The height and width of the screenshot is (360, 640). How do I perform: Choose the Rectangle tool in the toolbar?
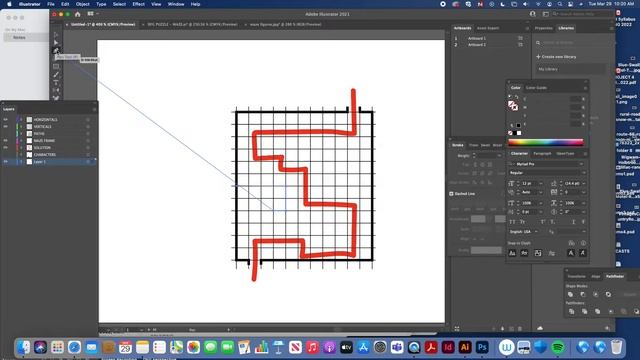click(x=56, y=67)
